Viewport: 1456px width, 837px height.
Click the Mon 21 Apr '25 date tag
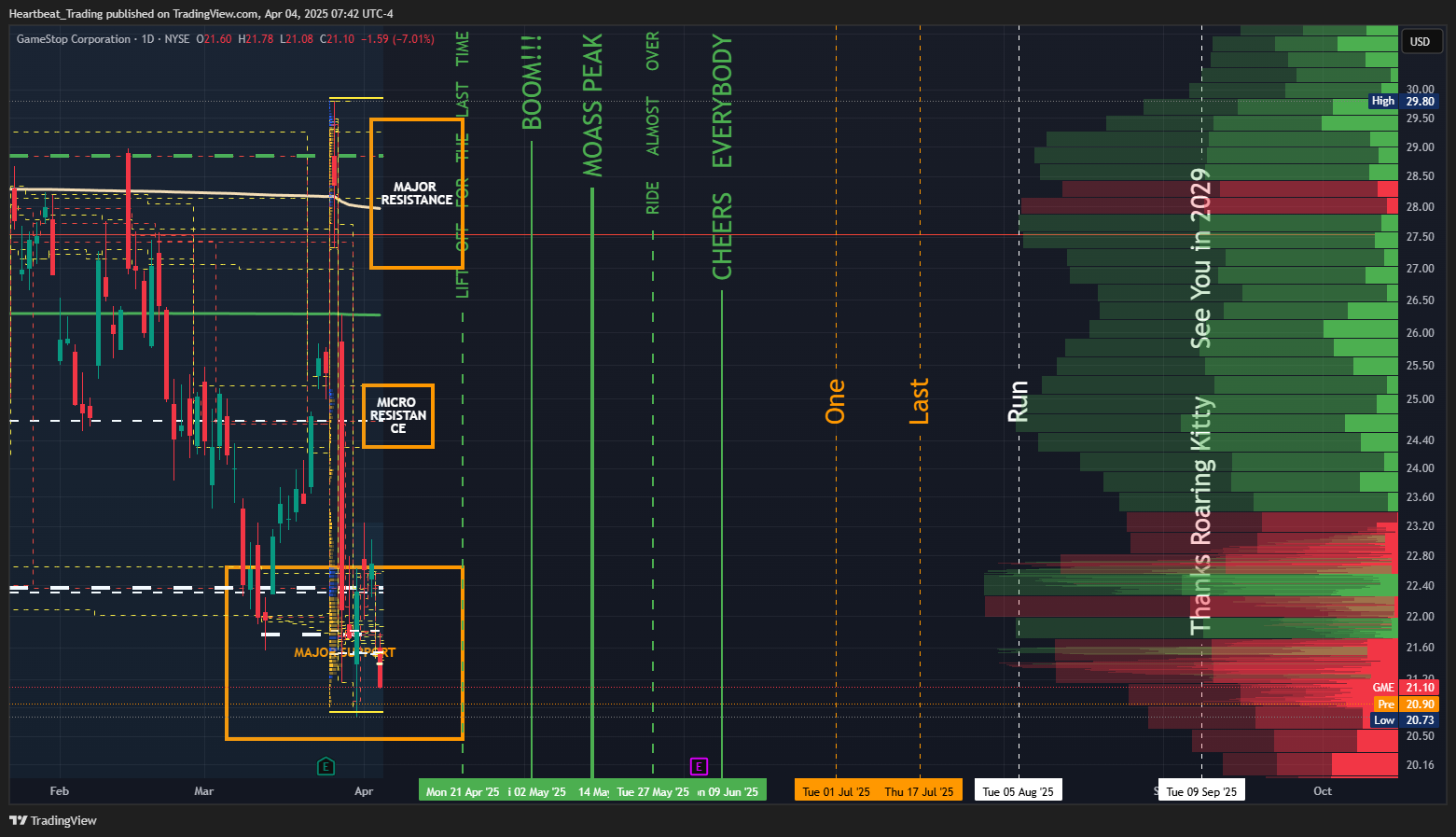[463, 791]
